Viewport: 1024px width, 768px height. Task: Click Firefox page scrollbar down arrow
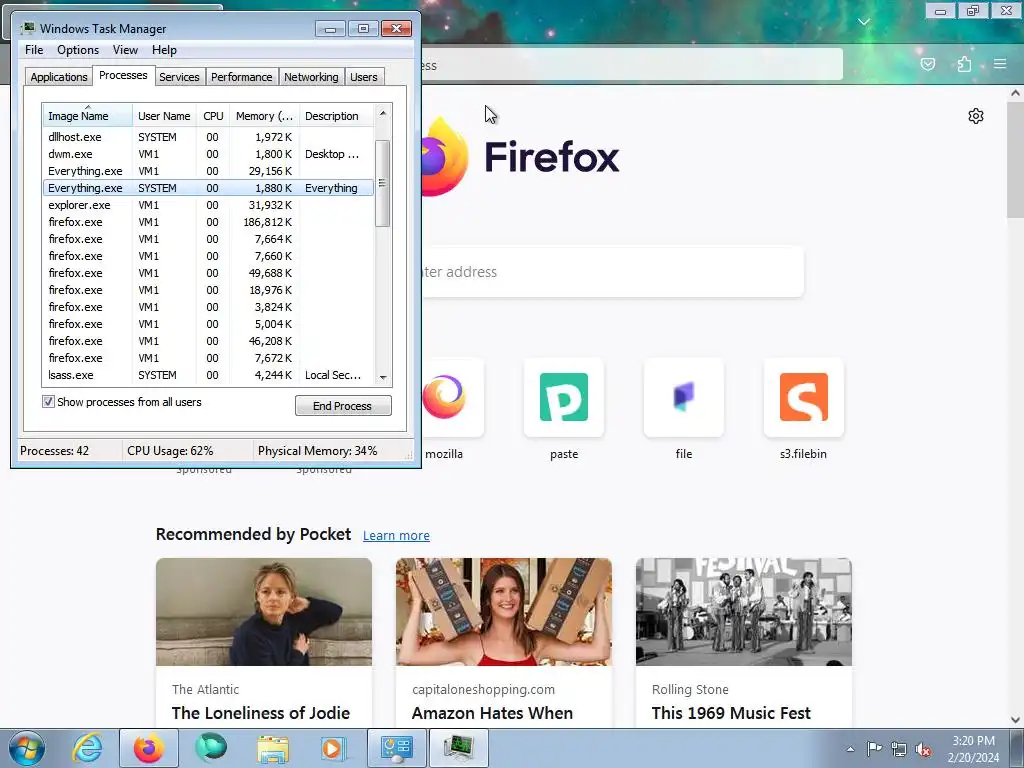click(1016, 720)
